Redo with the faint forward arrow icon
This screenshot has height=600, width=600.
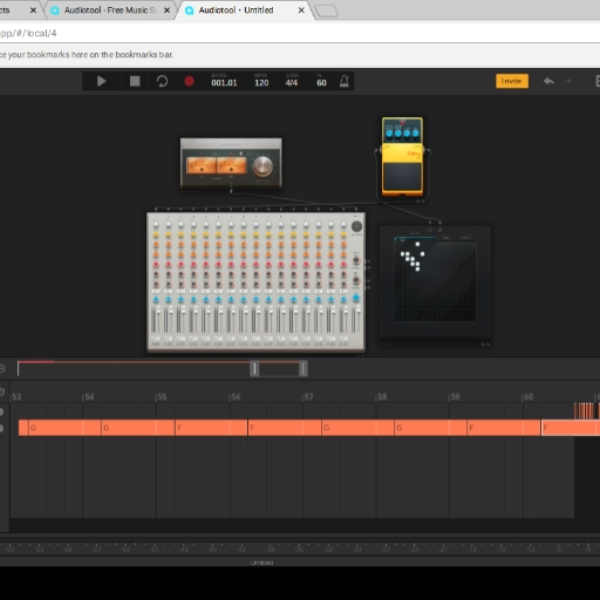[568, 81]
